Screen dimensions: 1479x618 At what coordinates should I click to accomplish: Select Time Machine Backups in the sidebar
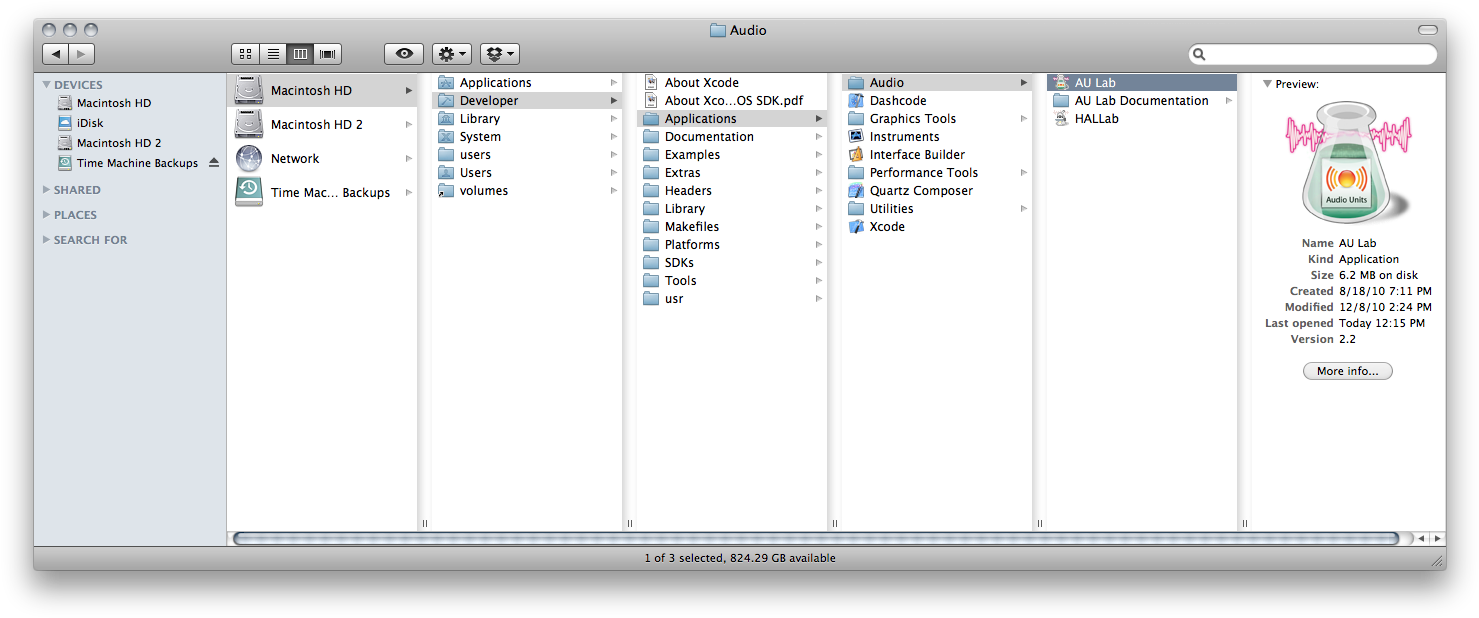[x=131, y=163]
